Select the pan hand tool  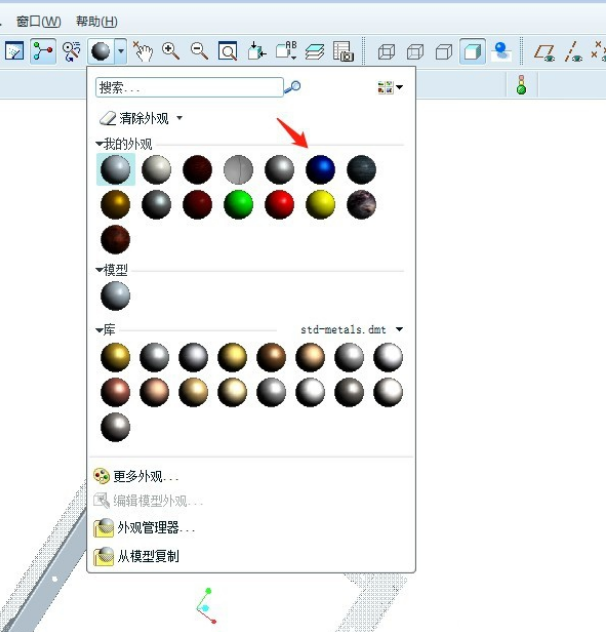pos(143,52)
